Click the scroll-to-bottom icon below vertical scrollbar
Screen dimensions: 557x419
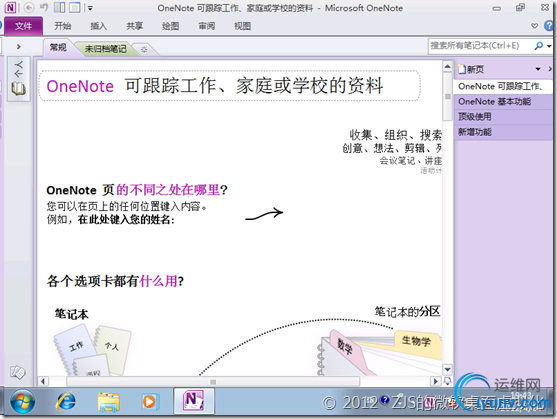[x=448, y=381]
